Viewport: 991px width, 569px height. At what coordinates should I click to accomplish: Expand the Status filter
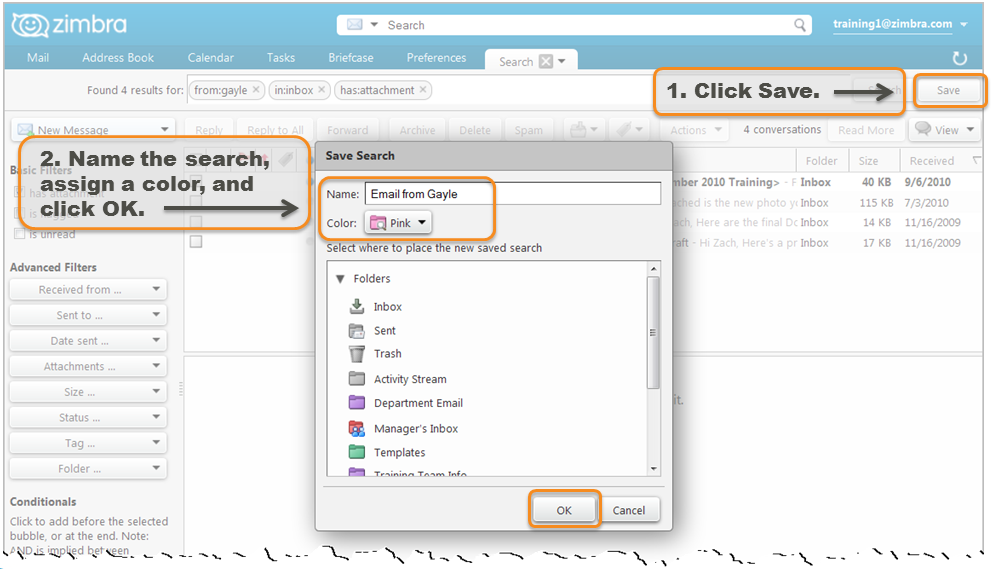88,417
